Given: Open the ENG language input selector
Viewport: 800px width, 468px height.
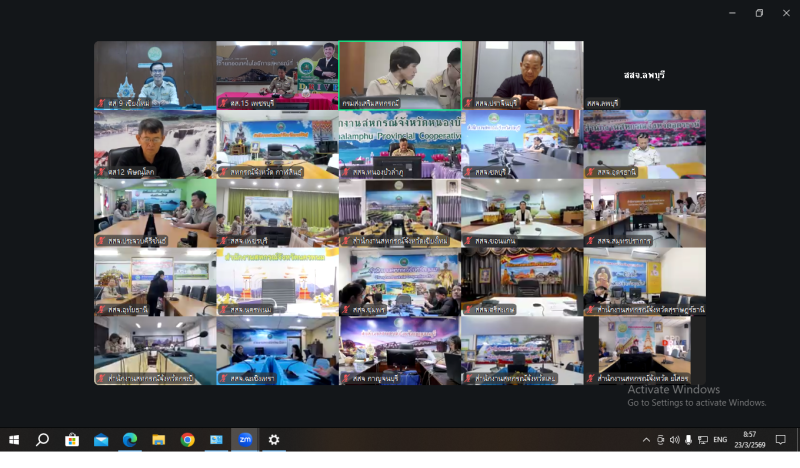Looking at the screenshot, I should tap(719, 439).
